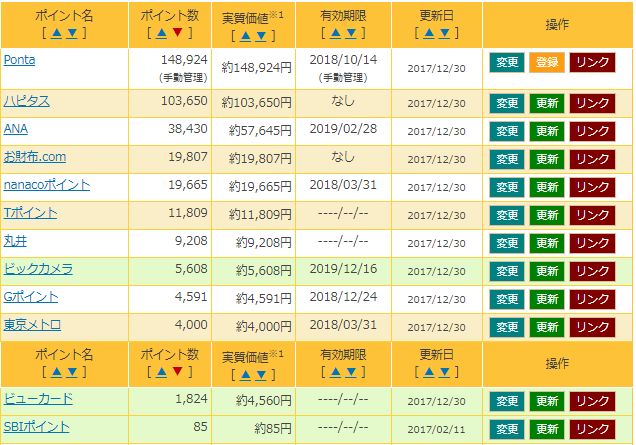The image size is (636, 445).
Task: Open the nanacoポイント link
Action: (x=47, y=185)
